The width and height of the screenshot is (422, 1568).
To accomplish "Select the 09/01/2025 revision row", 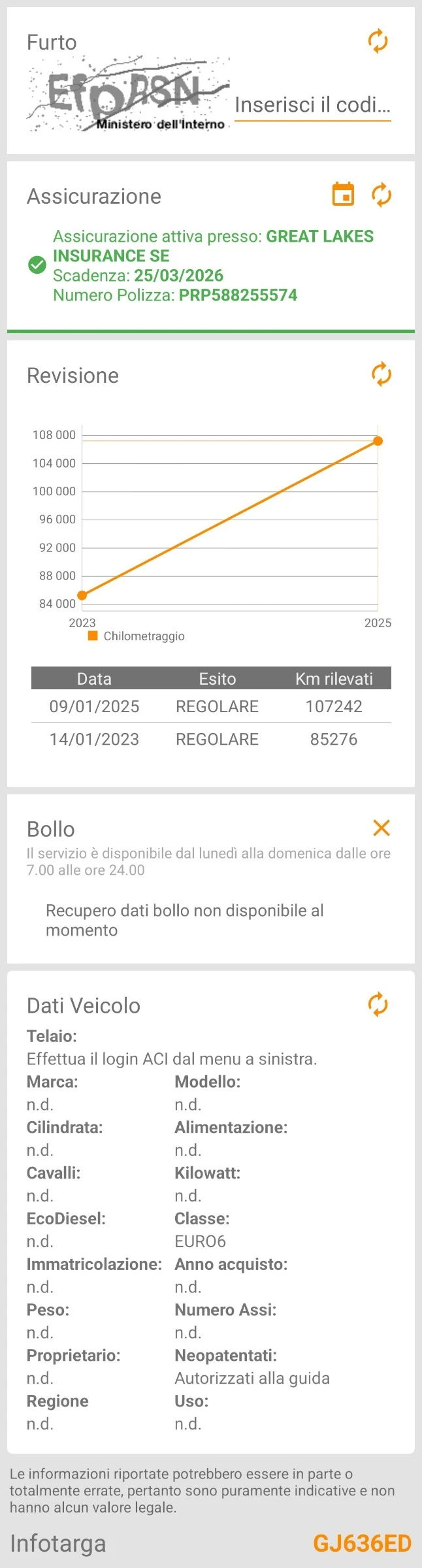I will [211, 706].
